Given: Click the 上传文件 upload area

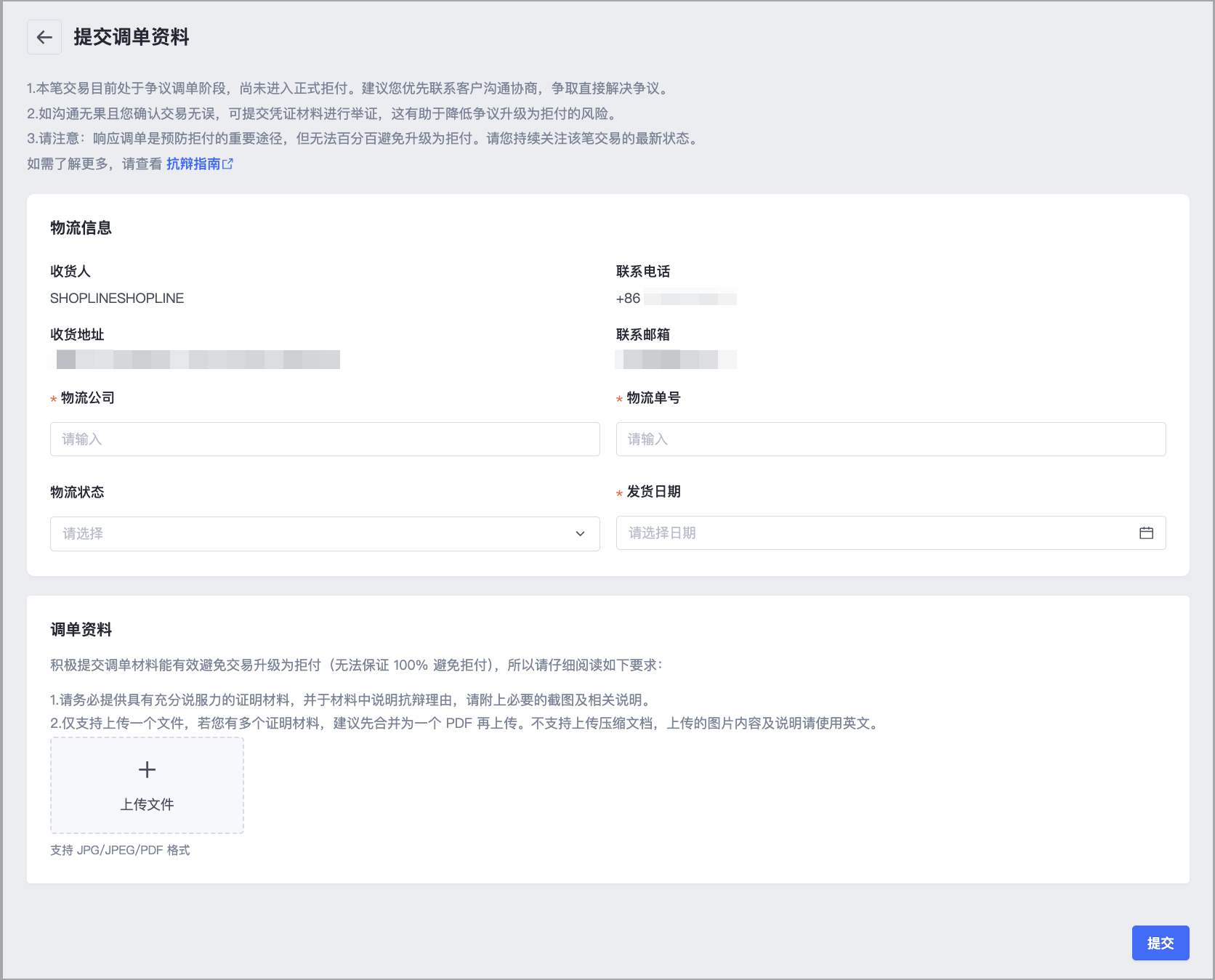Looking at the screenshot, I should (x=147, y=785).
